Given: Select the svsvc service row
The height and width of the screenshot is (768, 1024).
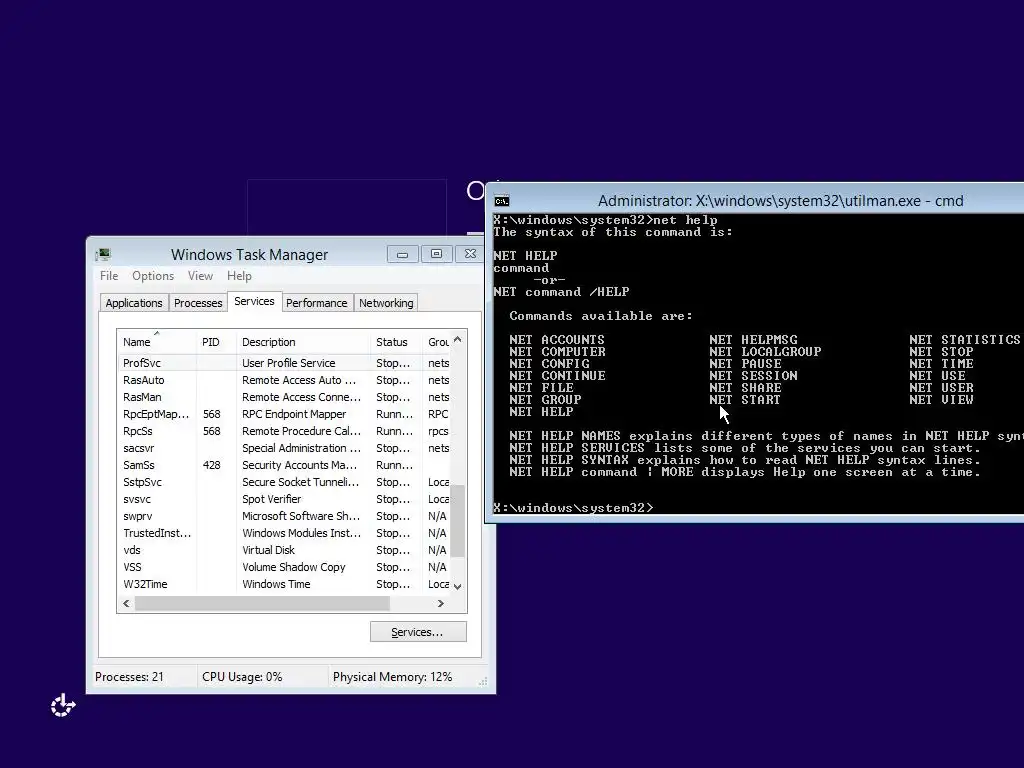Looking at the screenshot, I should [x=284, y=499].
